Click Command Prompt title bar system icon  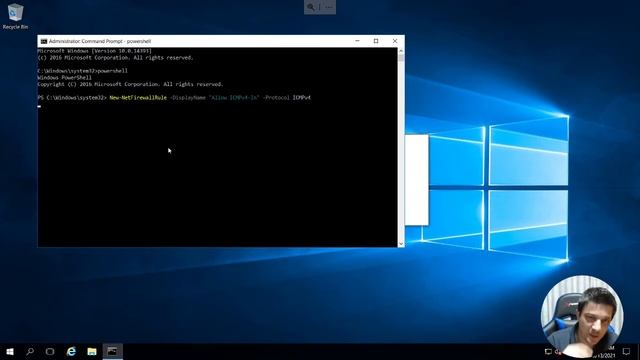click(x=44, y=41)
